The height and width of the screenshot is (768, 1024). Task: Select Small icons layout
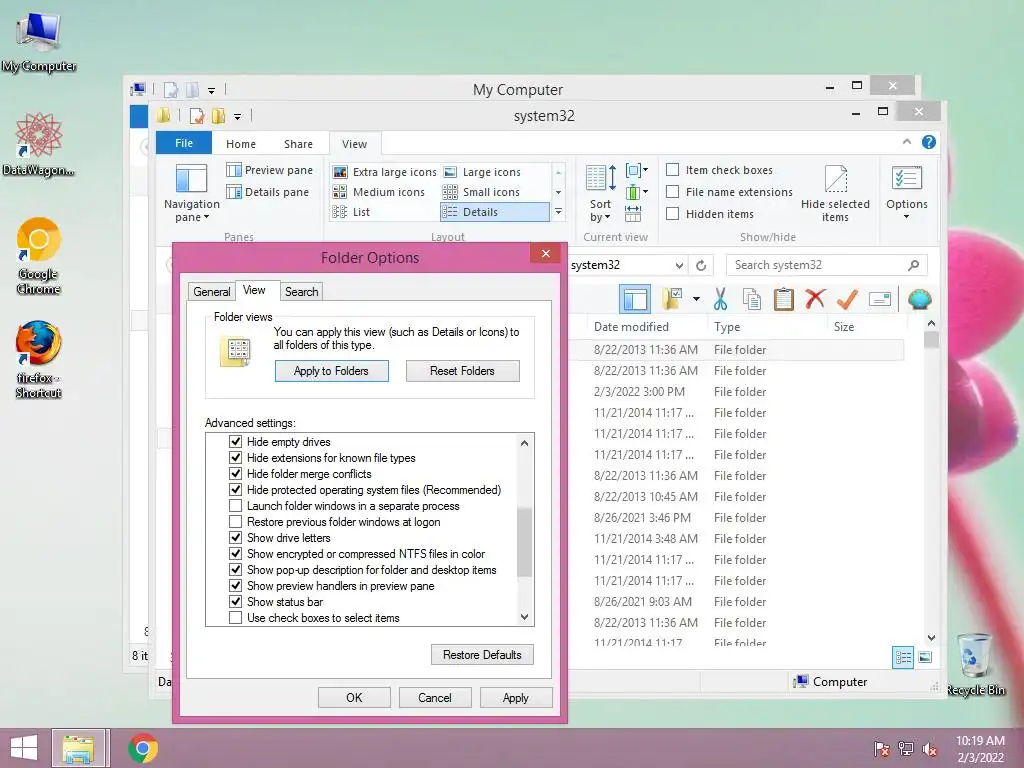pos(481,192)
